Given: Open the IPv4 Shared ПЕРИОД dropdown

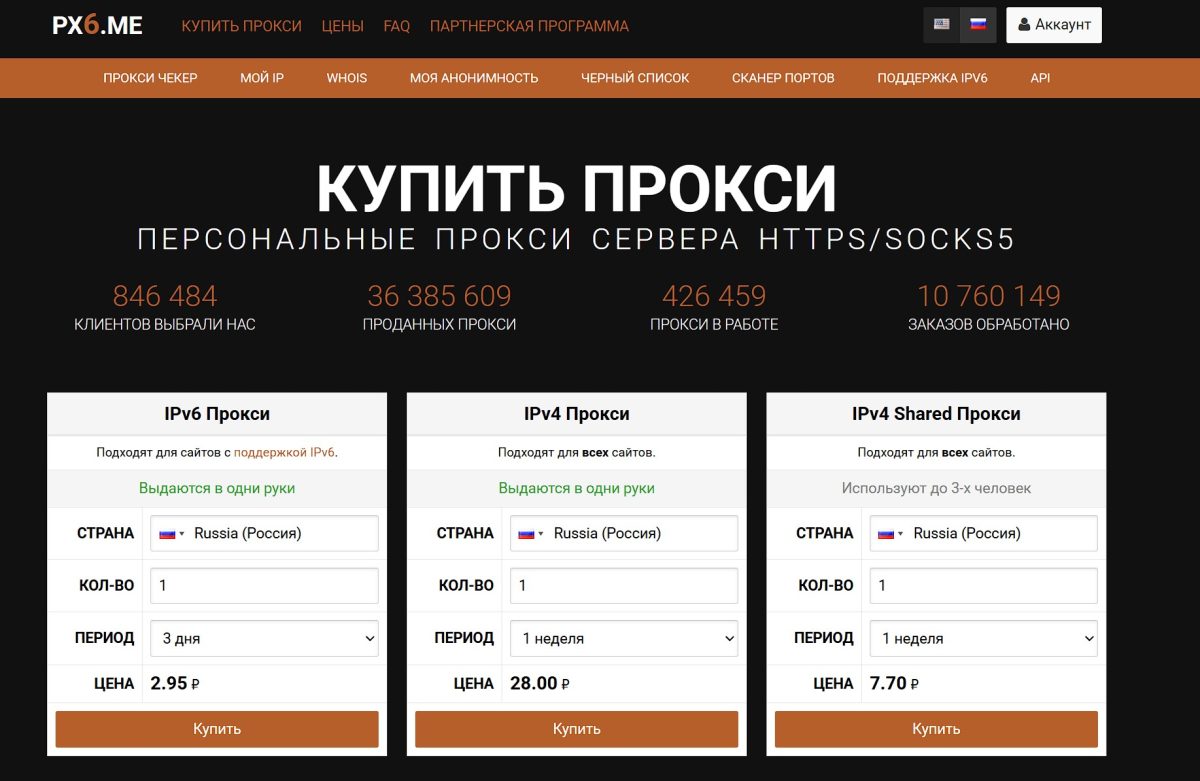Looking at the screenshot, I should [984, 638].
